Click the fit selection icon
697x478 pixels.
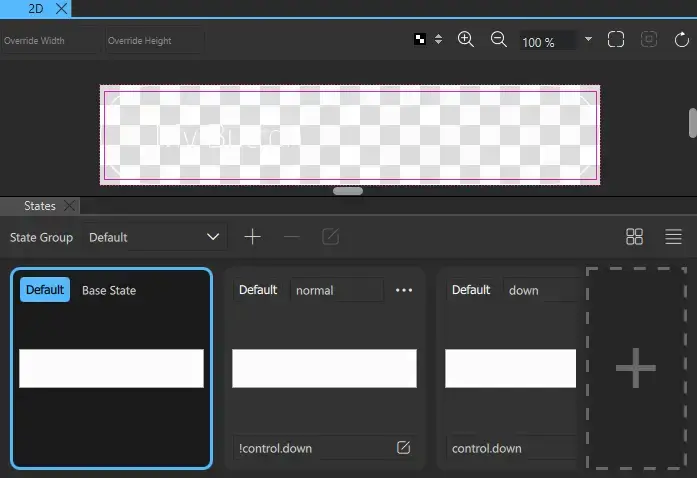click(x=649, y=40)
